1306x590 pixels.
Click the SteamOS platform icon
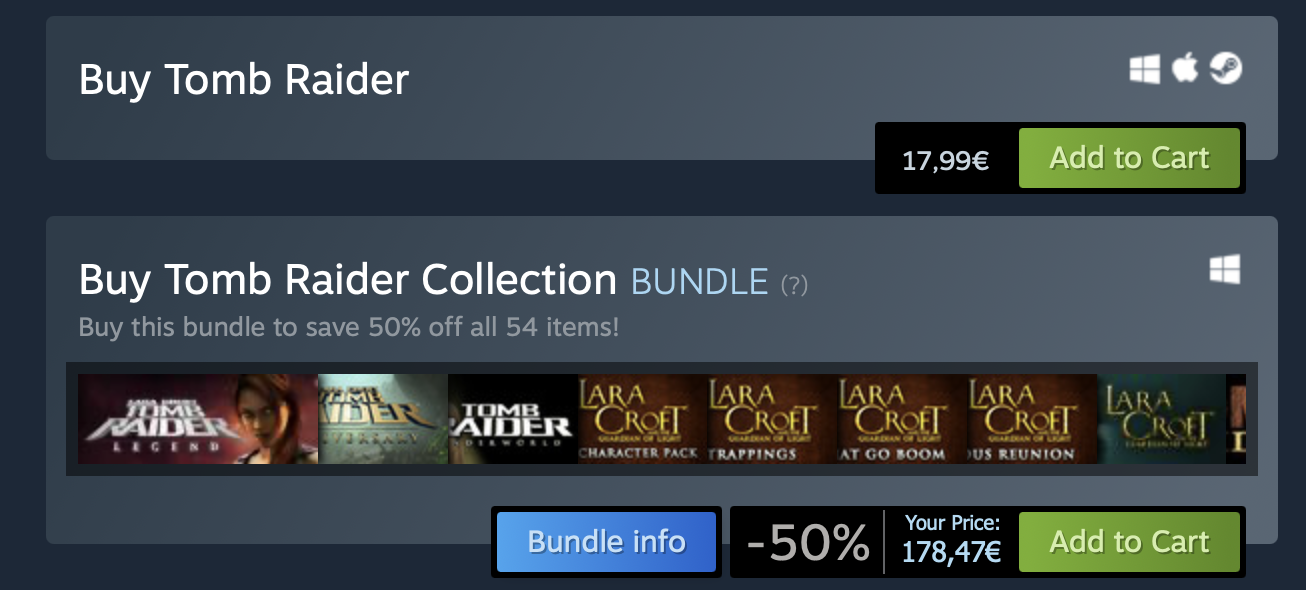pyautogui.click(x=1225, y=68)
